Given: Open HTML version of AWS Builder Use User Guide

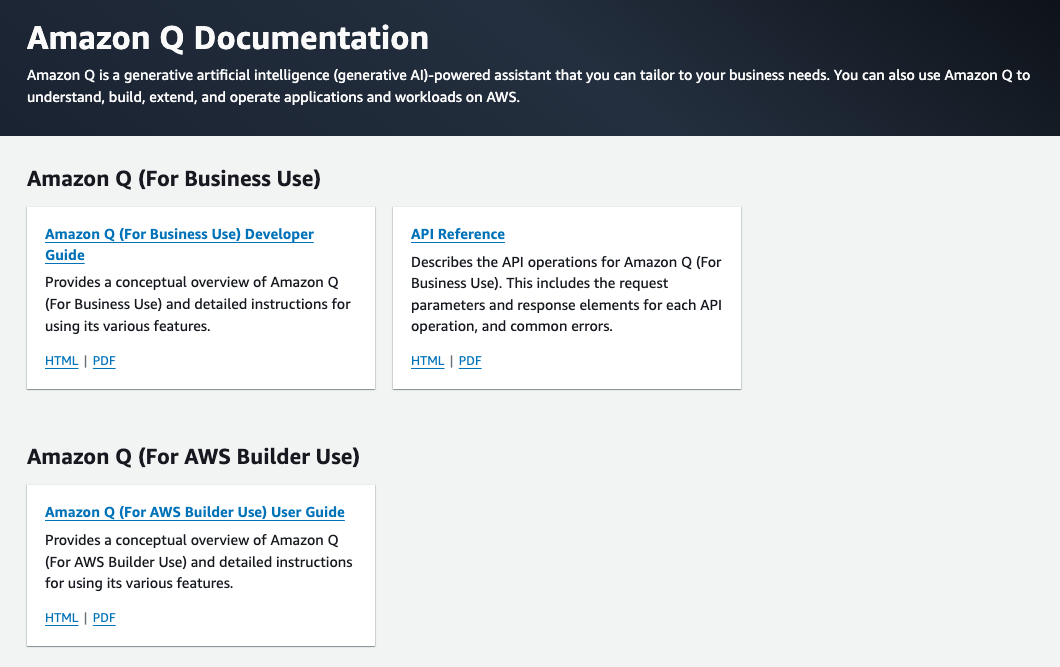Looking at the screenshot, I should [62, 618].
